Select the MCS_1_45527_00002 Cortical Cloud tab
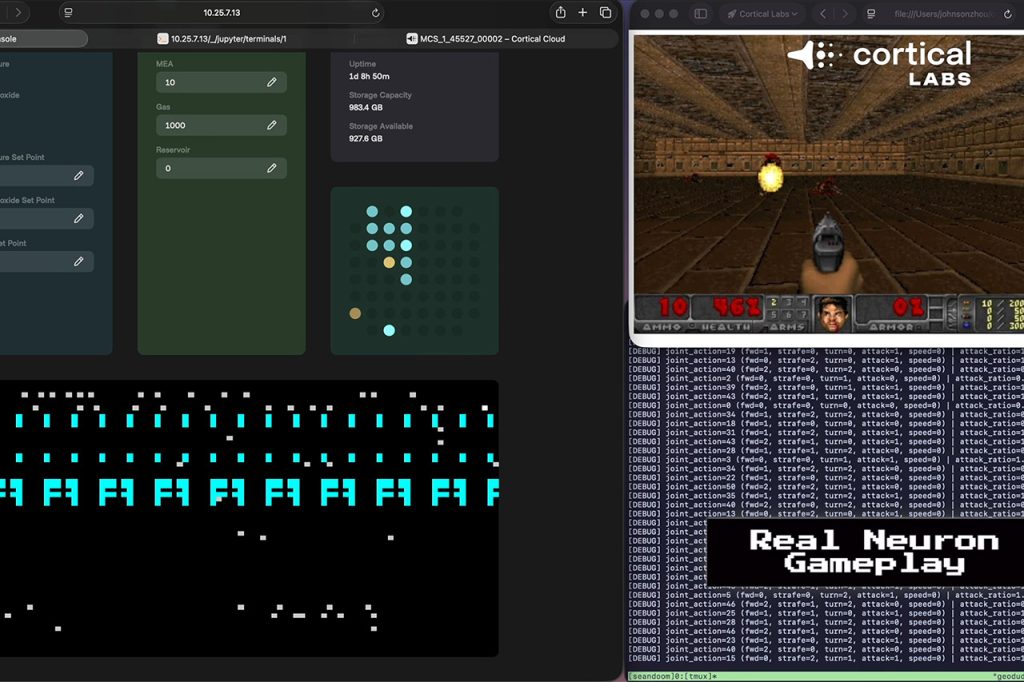The image size is (1024, 682). (x=487, y=38)
